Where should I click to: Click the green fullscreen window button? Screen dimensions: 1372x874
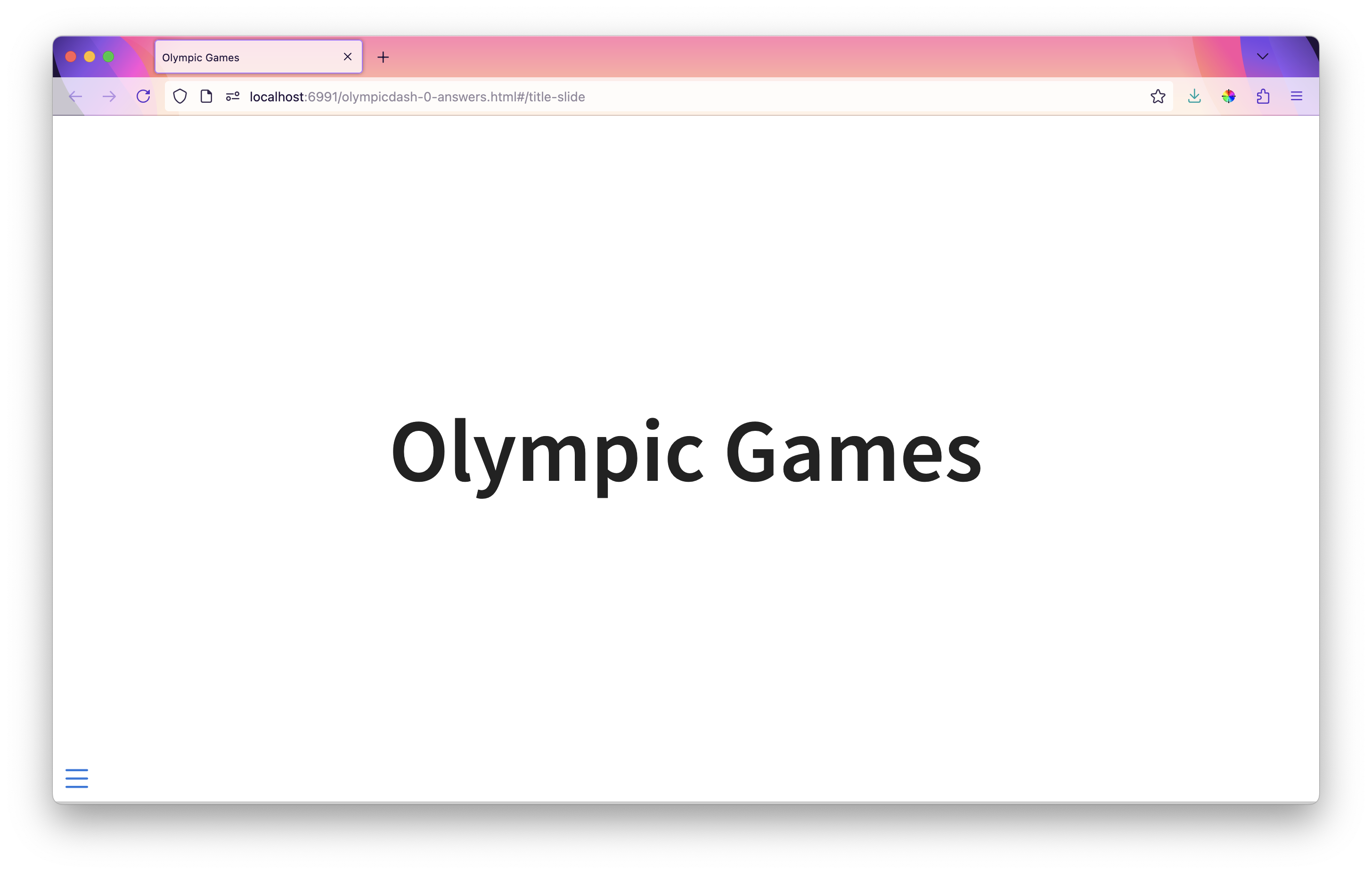[x=108, y=57]
